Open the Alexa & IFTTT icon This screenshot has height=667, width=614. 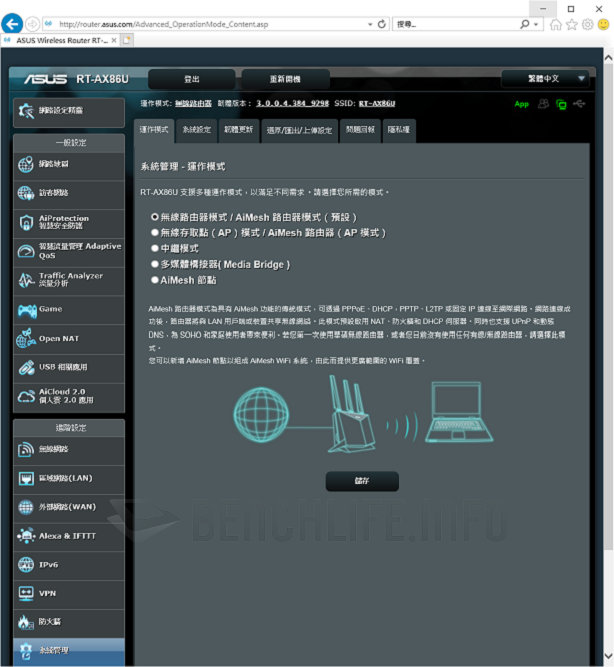(26, 536)
